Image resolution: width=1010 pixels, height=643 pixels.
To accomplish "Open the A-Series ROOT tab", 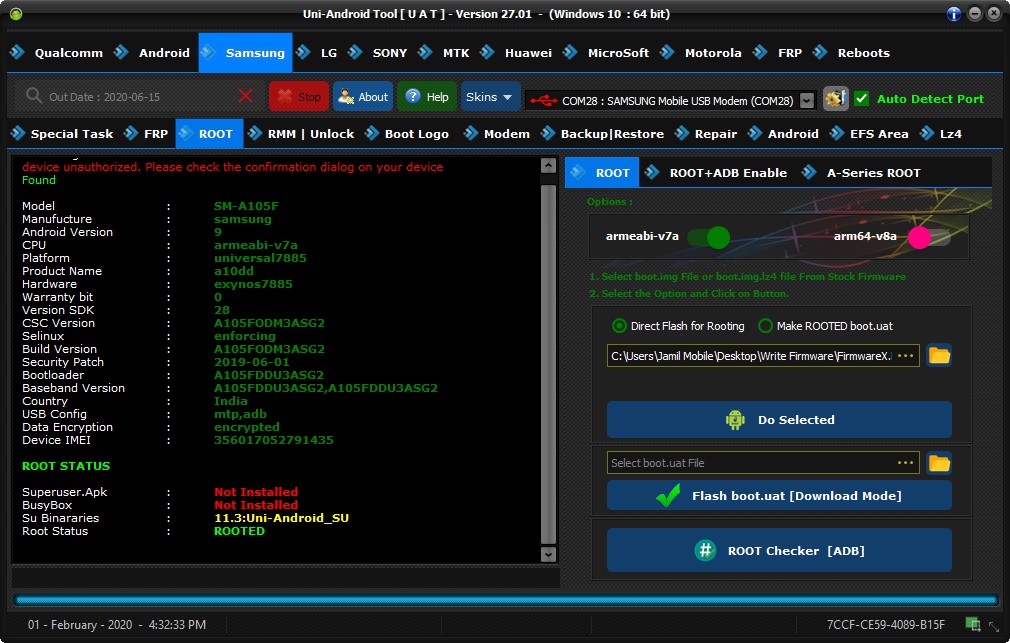I will (x=873, y=173).
